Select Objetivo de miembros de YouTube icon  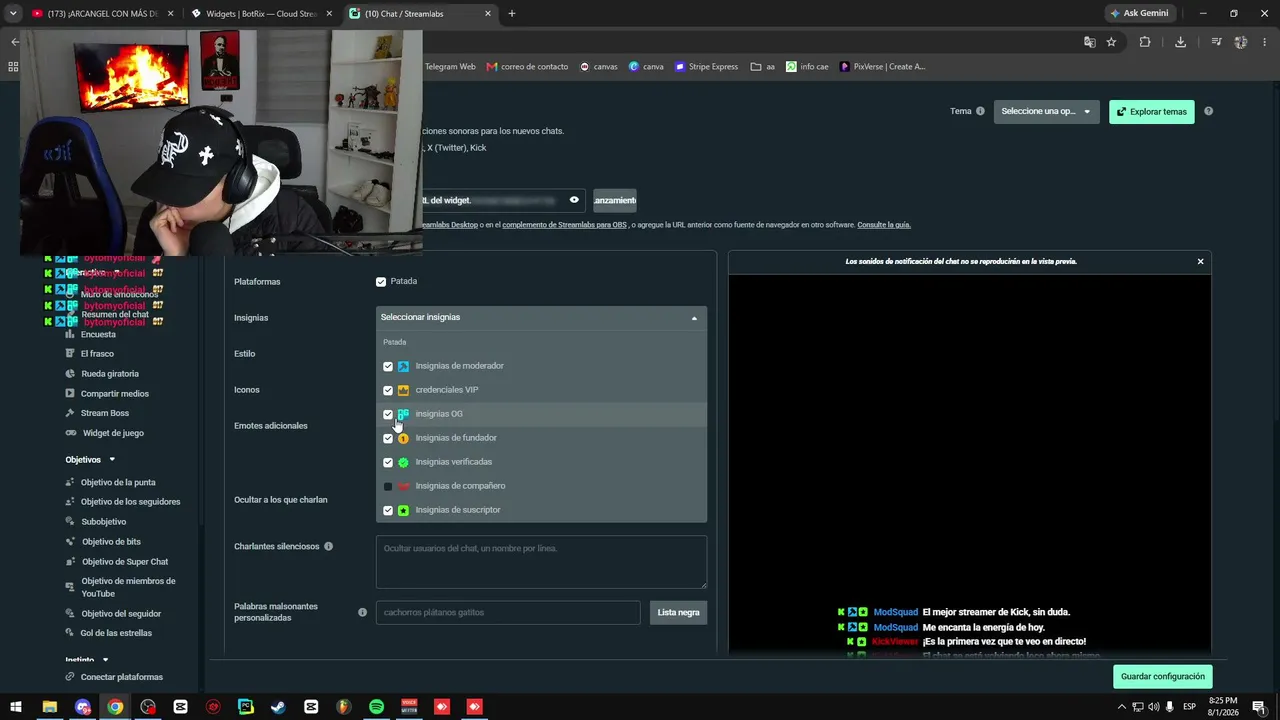click(70, 587)
